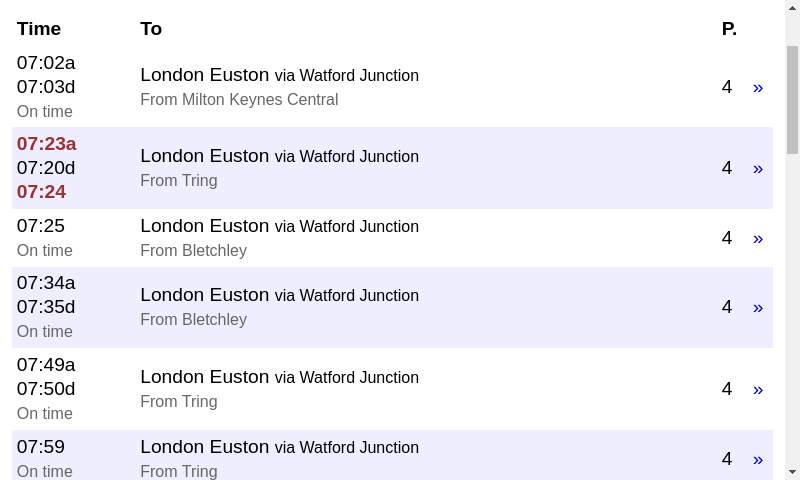800x480 pixels.
Task: Click the scrollbar down arrow
Action: coord(792,472)
